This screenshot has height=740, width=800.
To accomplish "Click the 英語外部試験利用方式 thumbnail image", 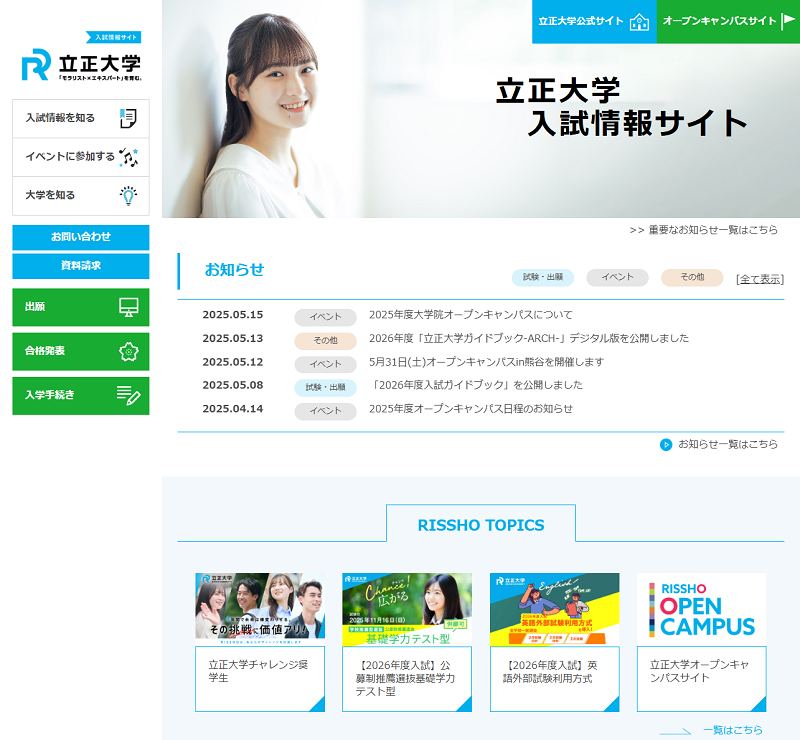I will pyautogui.click(x=555, y=609).
